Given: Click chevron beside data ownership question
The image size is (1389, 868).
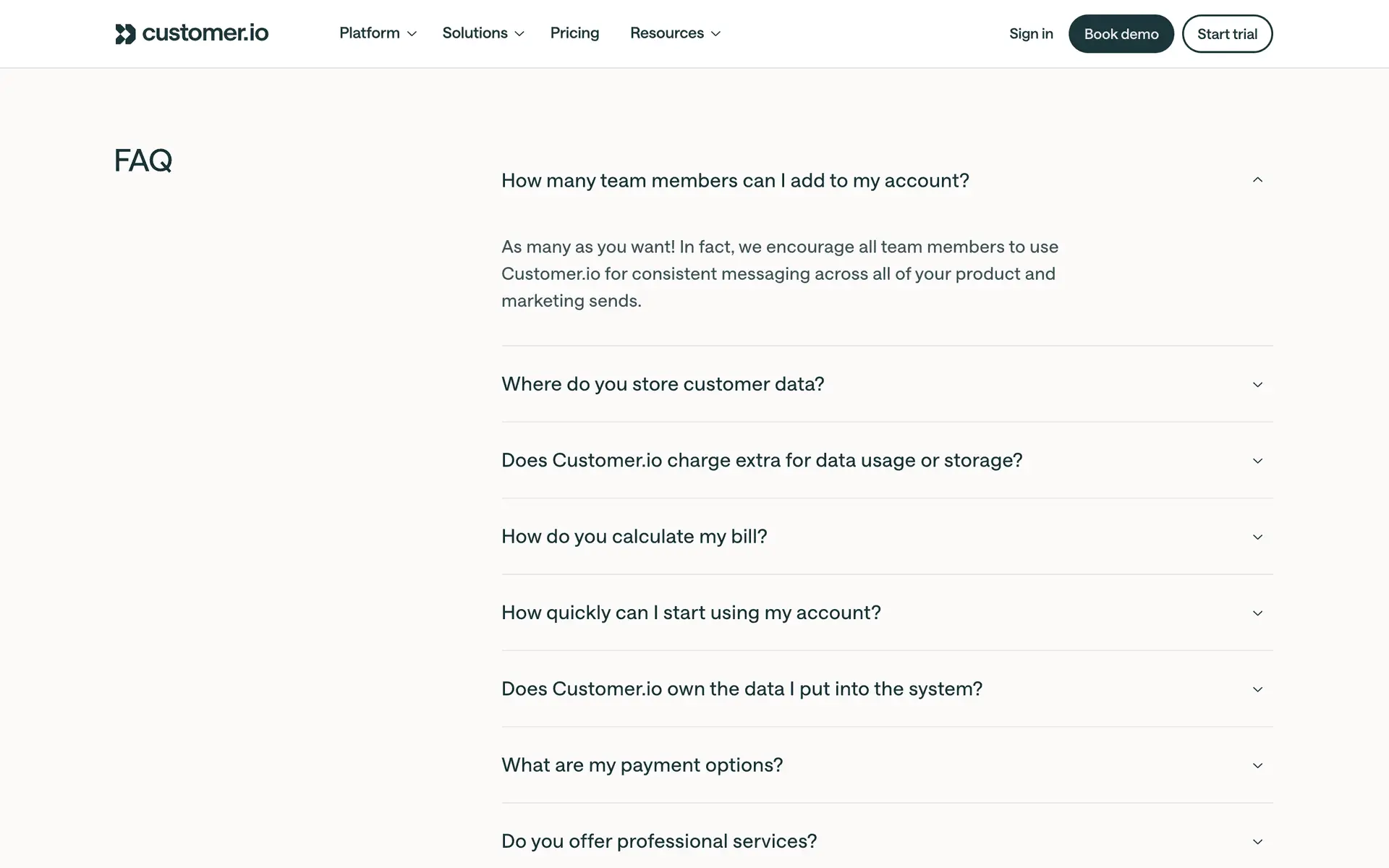Looking at the screenshot, I should pos(1257,689).
